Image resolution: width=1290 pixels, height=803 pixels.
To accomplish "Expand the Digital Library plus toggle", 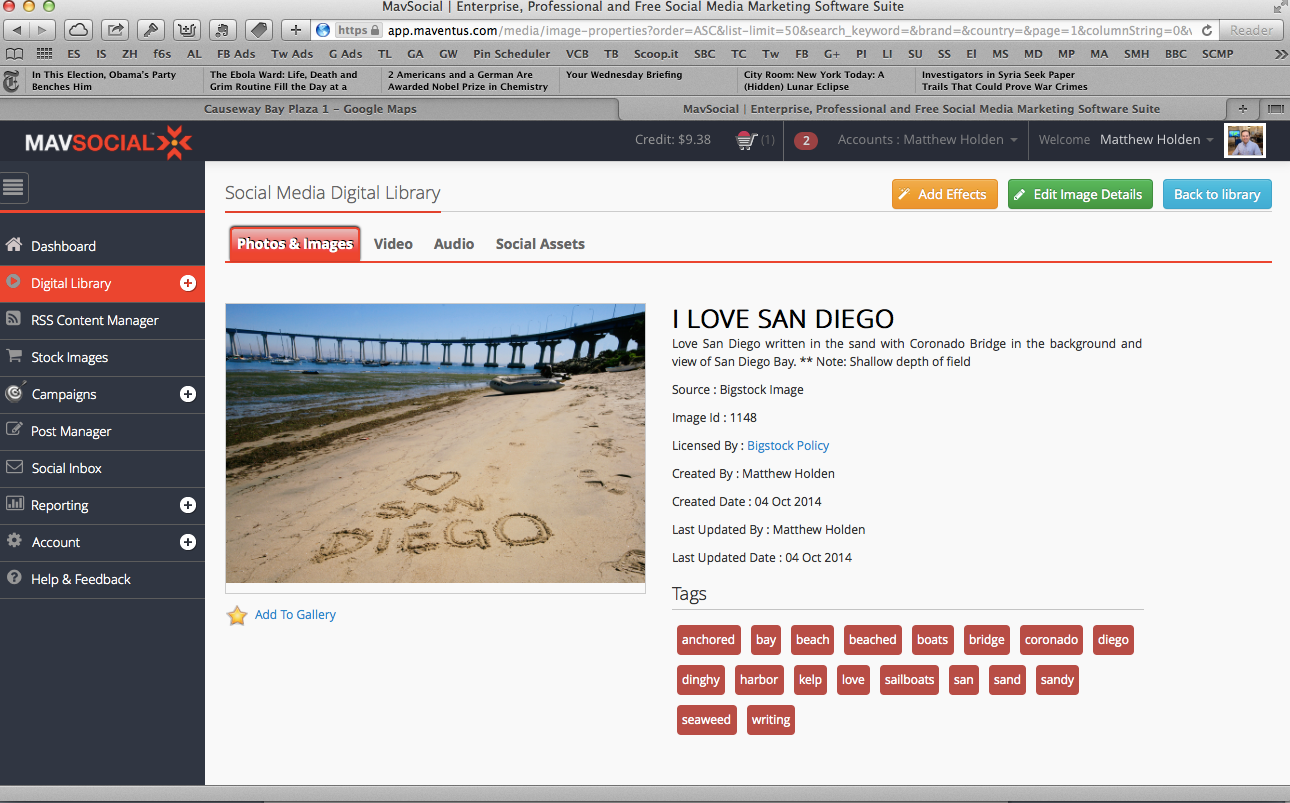I will pyautogui.click(x=187, y=283).
